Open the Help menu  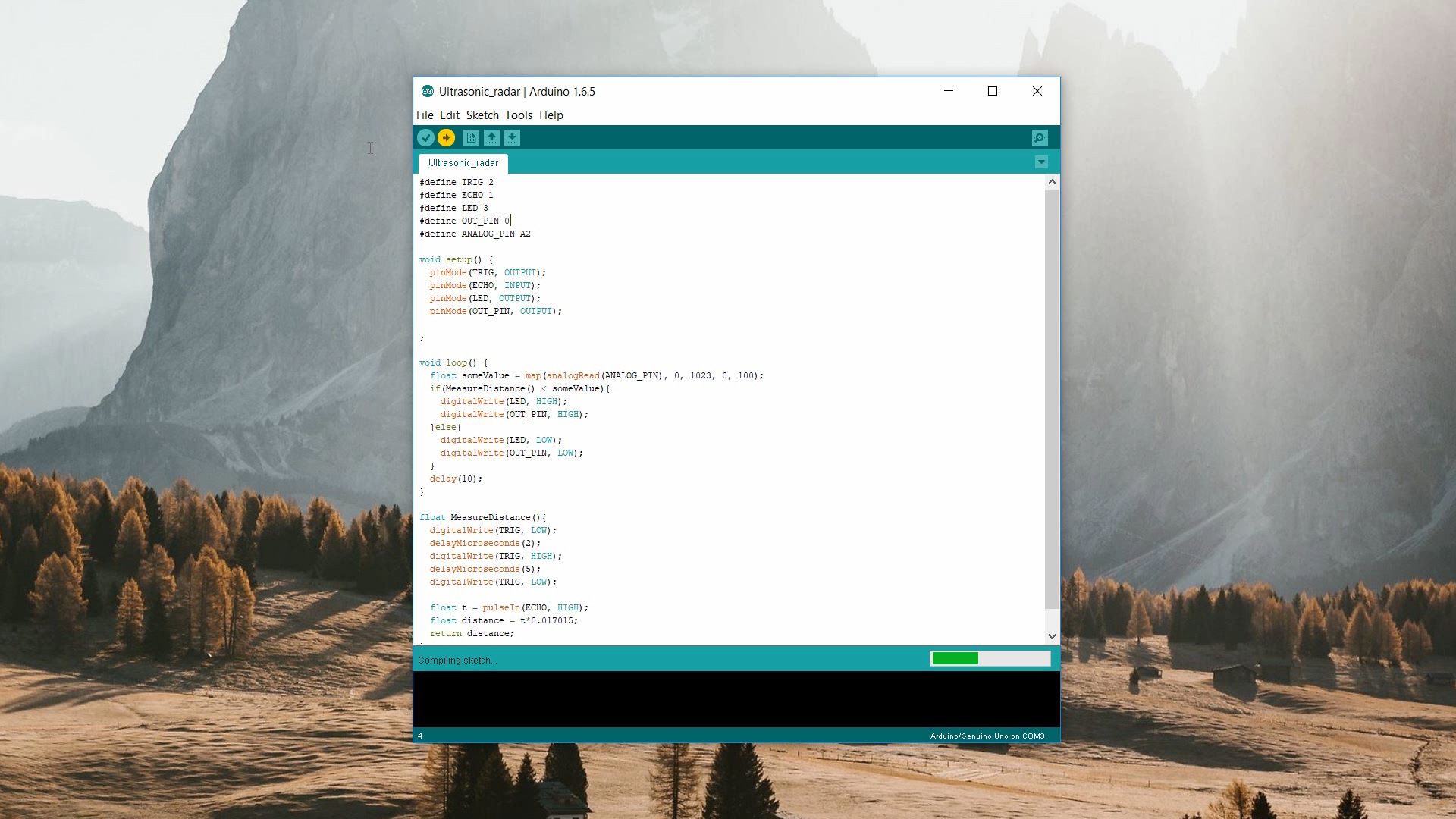click(x=551, y=115)
